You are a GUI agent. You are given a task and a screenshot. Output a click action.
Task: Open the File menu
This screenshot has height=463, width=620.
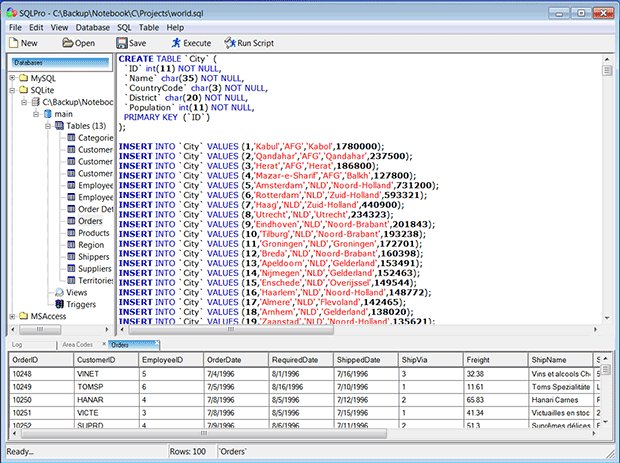tap(15, 28)
